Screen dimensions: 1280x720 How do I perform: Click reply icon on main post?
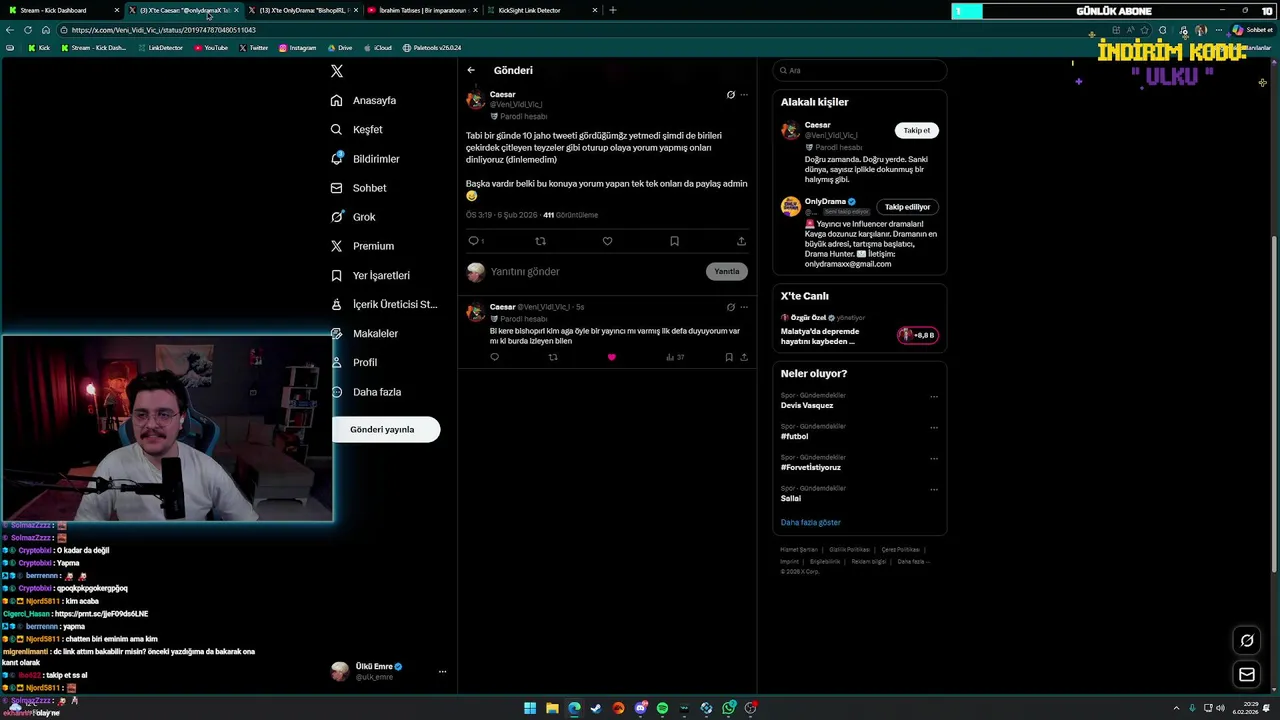click(474, 241)
